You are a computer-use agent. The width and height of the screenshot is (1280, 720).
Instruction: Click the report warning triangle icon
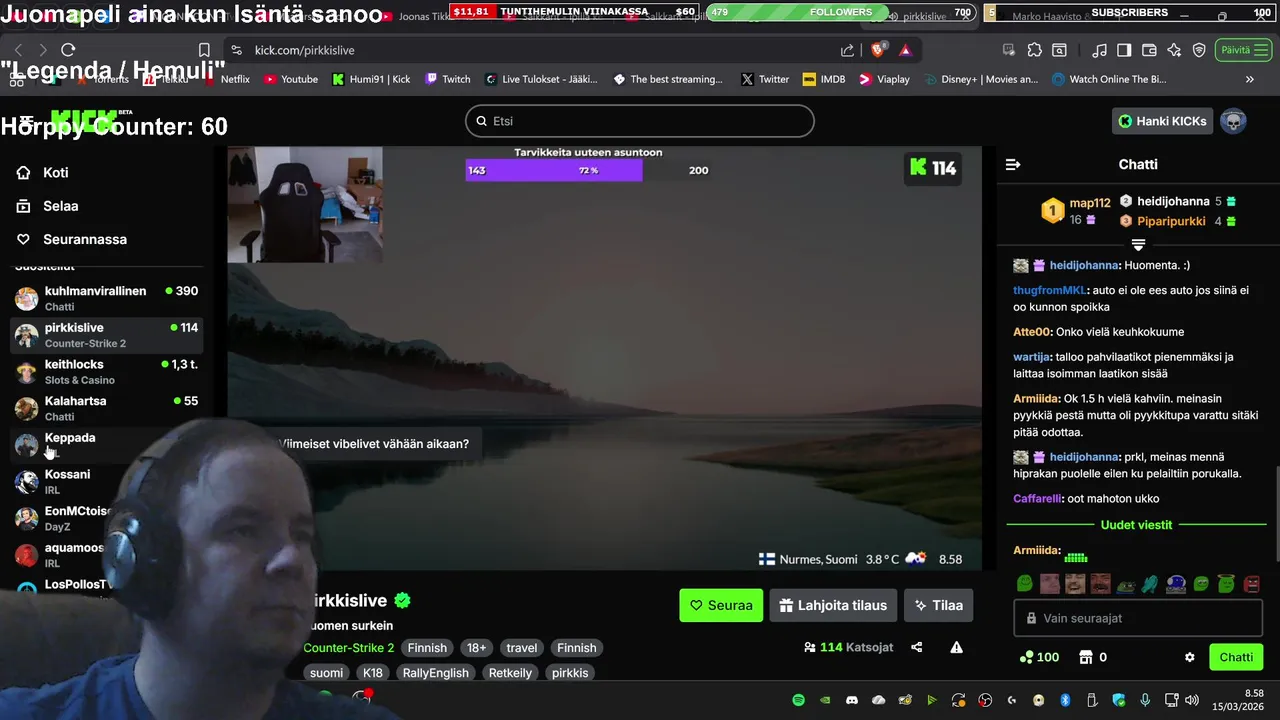(x=956, y=647)
